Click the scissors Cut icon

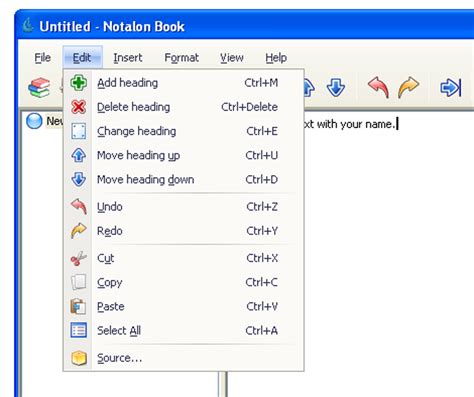79,258
